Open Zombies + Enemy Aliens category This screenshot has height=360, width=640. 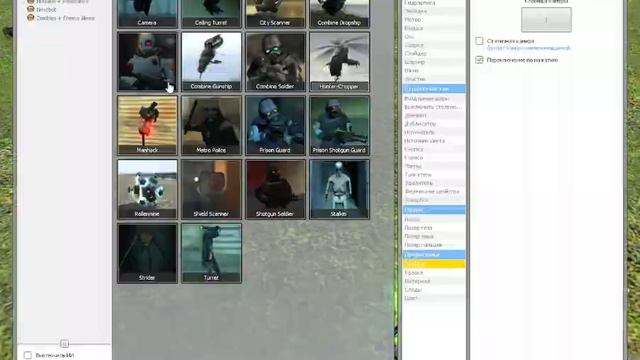[65, 18]
